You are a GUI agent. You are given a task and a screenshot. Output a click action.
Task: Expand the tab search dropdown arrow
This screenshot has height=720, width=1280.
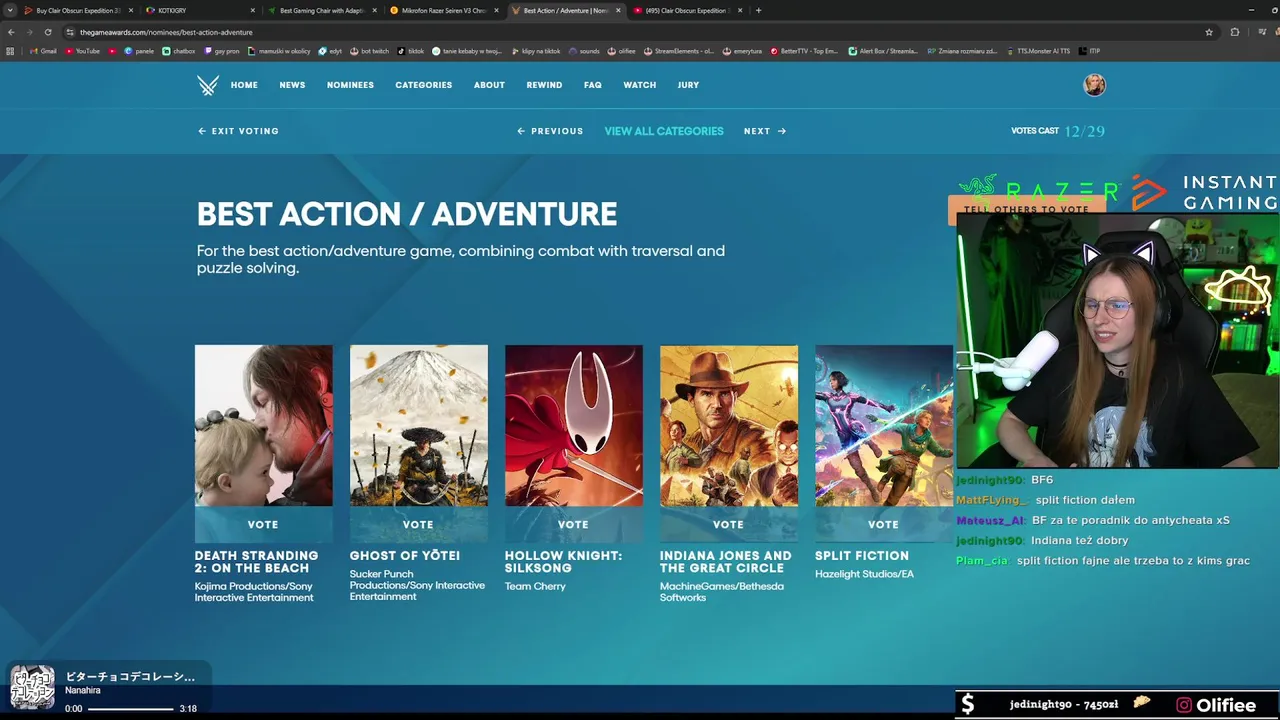coord(11,10)
